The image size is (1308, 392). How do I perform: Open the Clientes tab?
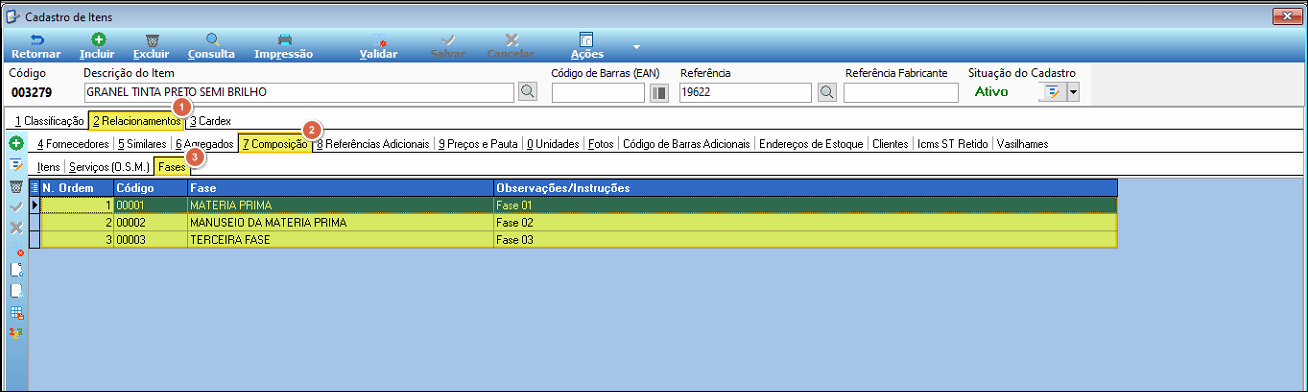[x=890, y=144]
